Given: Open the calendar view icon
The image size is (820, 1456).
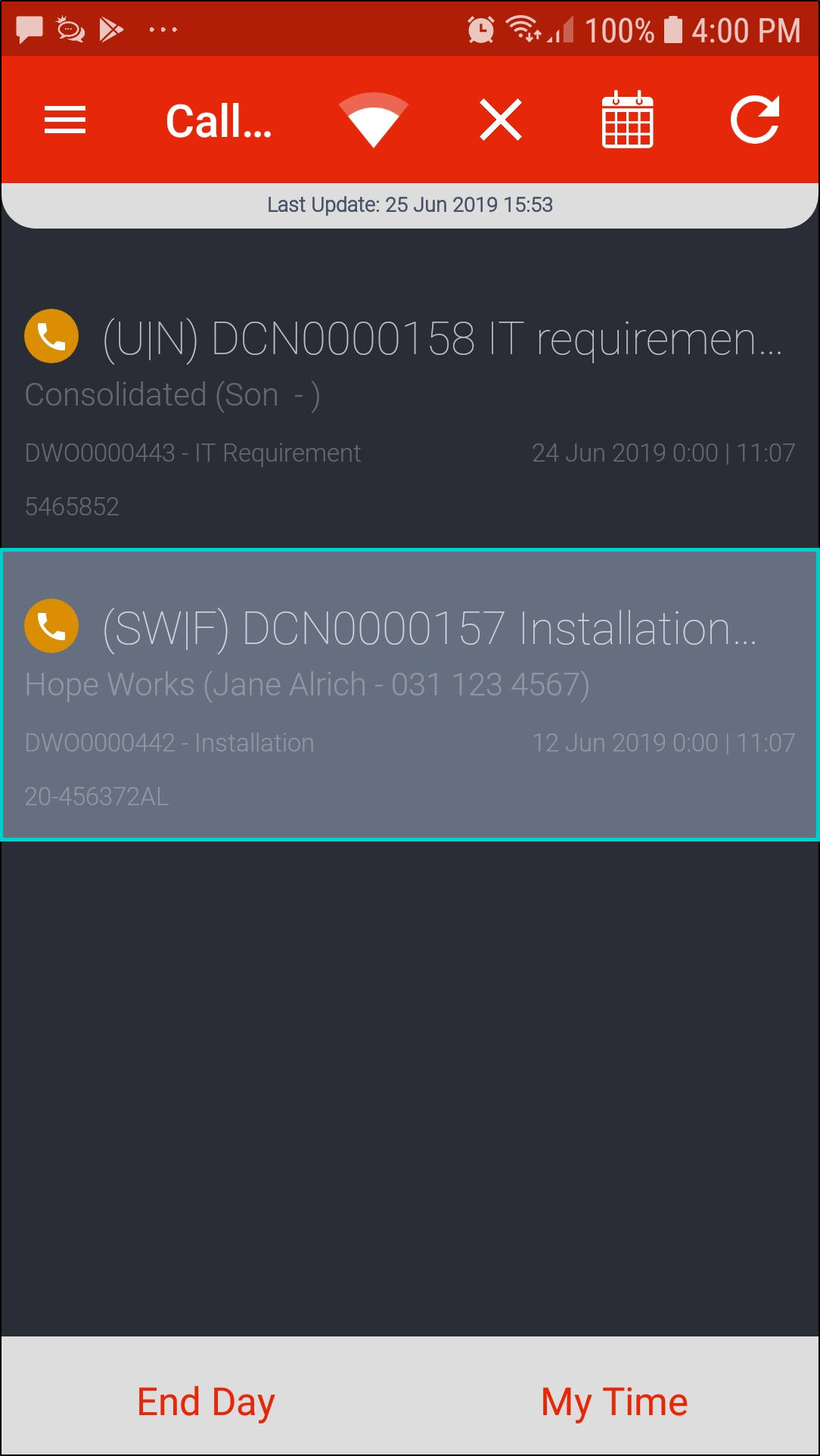Looking at the screenshot, I should coord(627,120).
